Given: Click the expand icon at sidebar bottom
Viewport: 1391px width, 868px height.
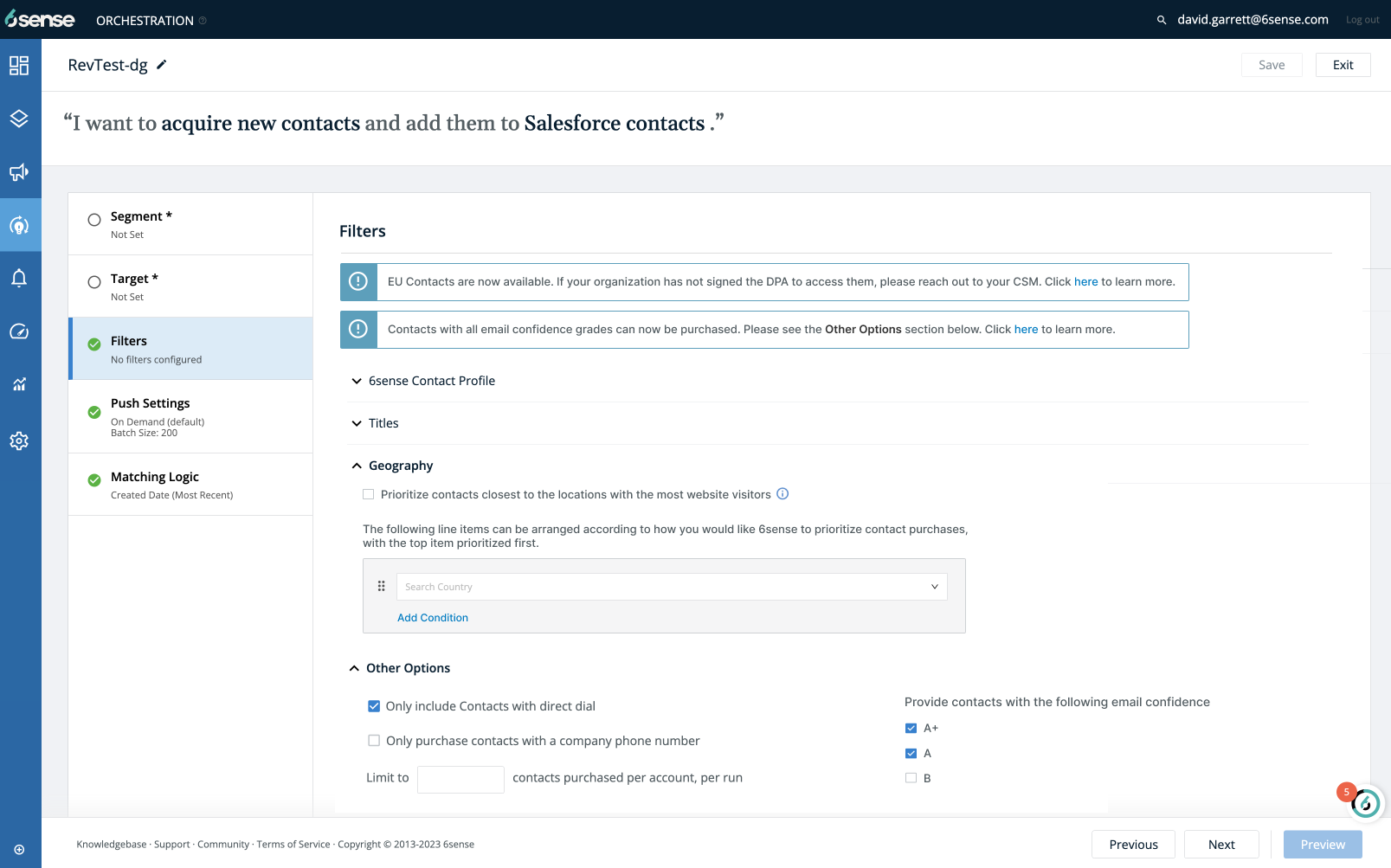Looking at the screenshot, I should pos(19,850).
